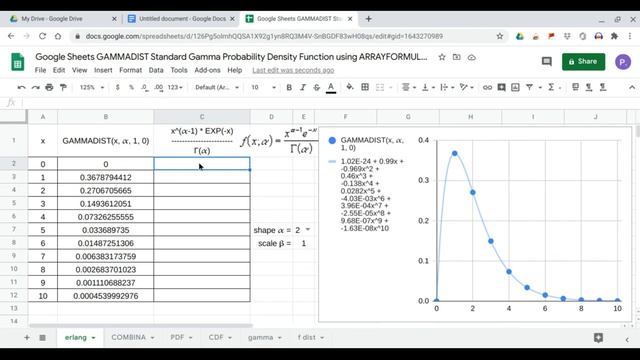
Task: Open the Edit menu
Action: [x=59, y=70]
